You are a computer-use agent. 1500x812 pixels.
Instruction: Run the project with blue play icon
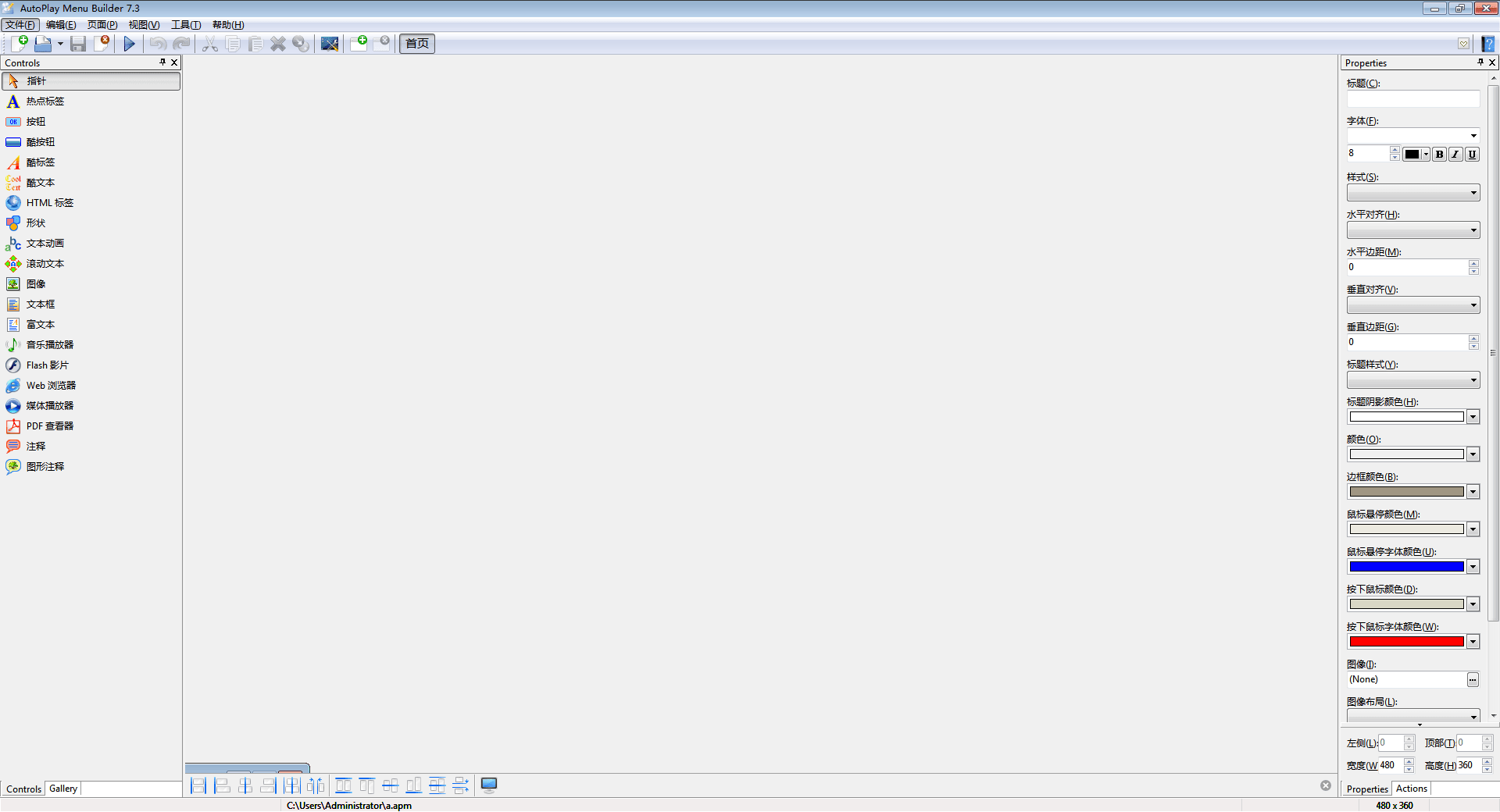[x=130, y=44]
